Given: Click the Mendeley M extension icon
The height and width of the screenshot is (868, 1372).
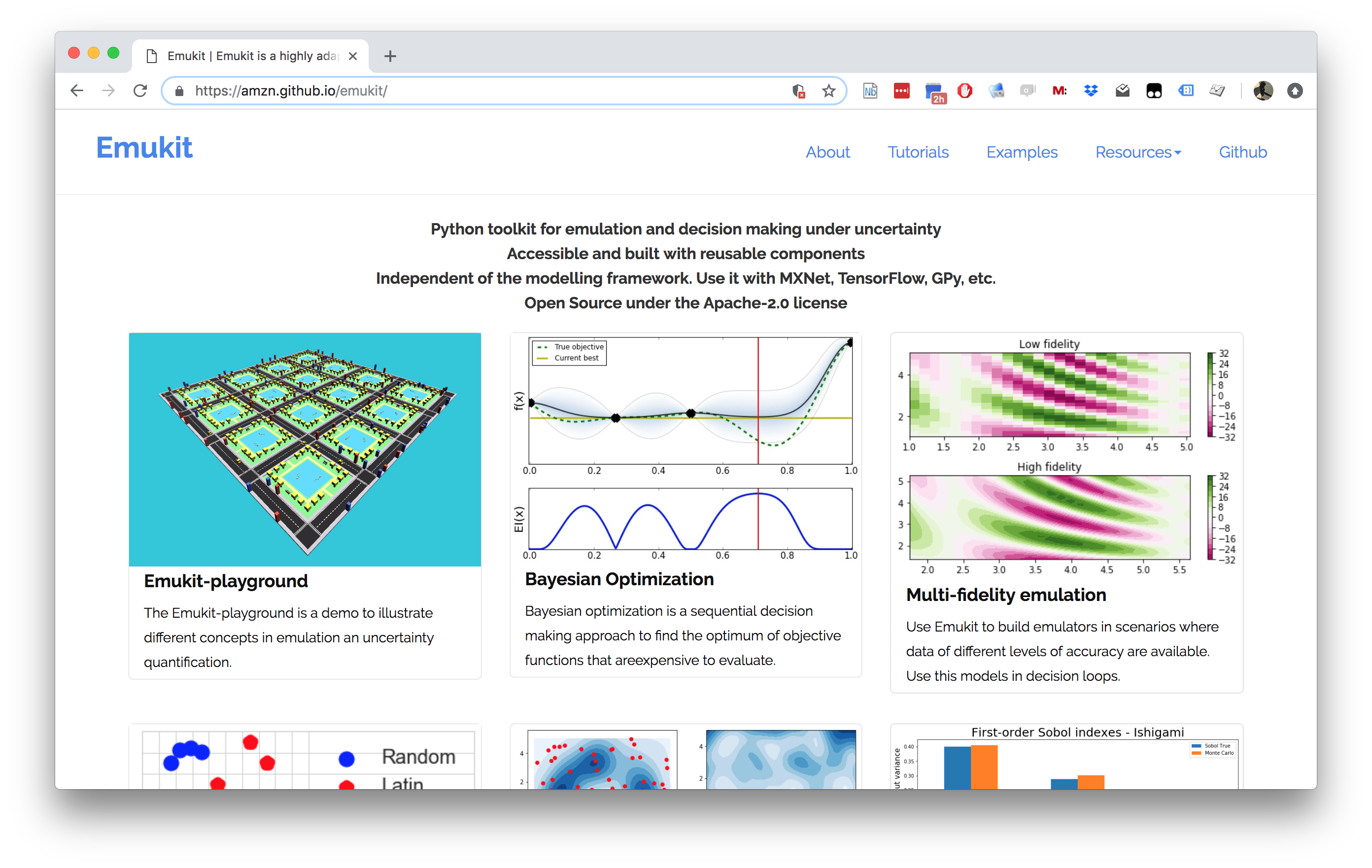Looking at the screenshot, I should (x=1059, y=91).
